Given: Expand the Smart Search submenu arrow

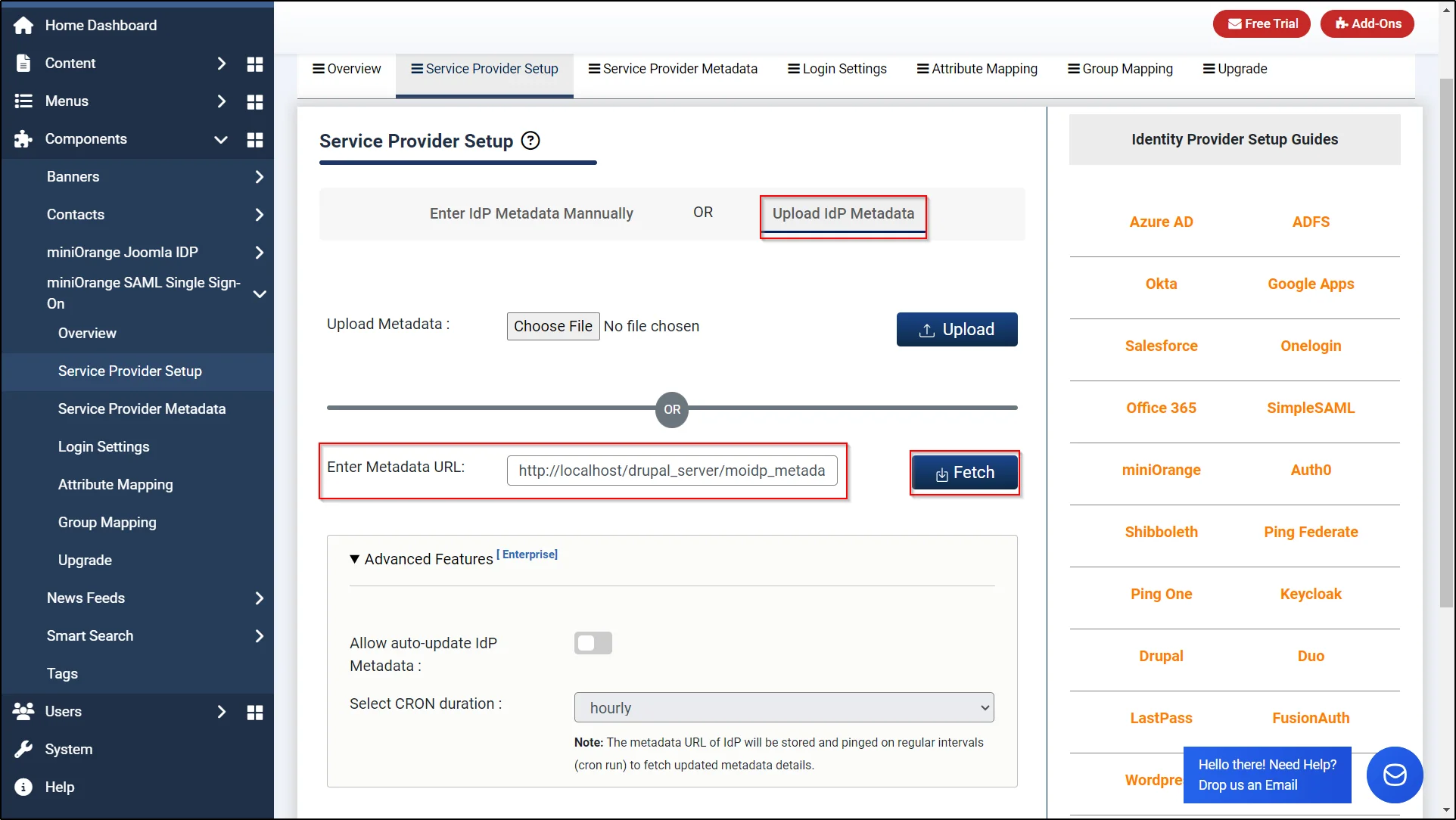Looking at the screenshot, I should click(260, 636).
